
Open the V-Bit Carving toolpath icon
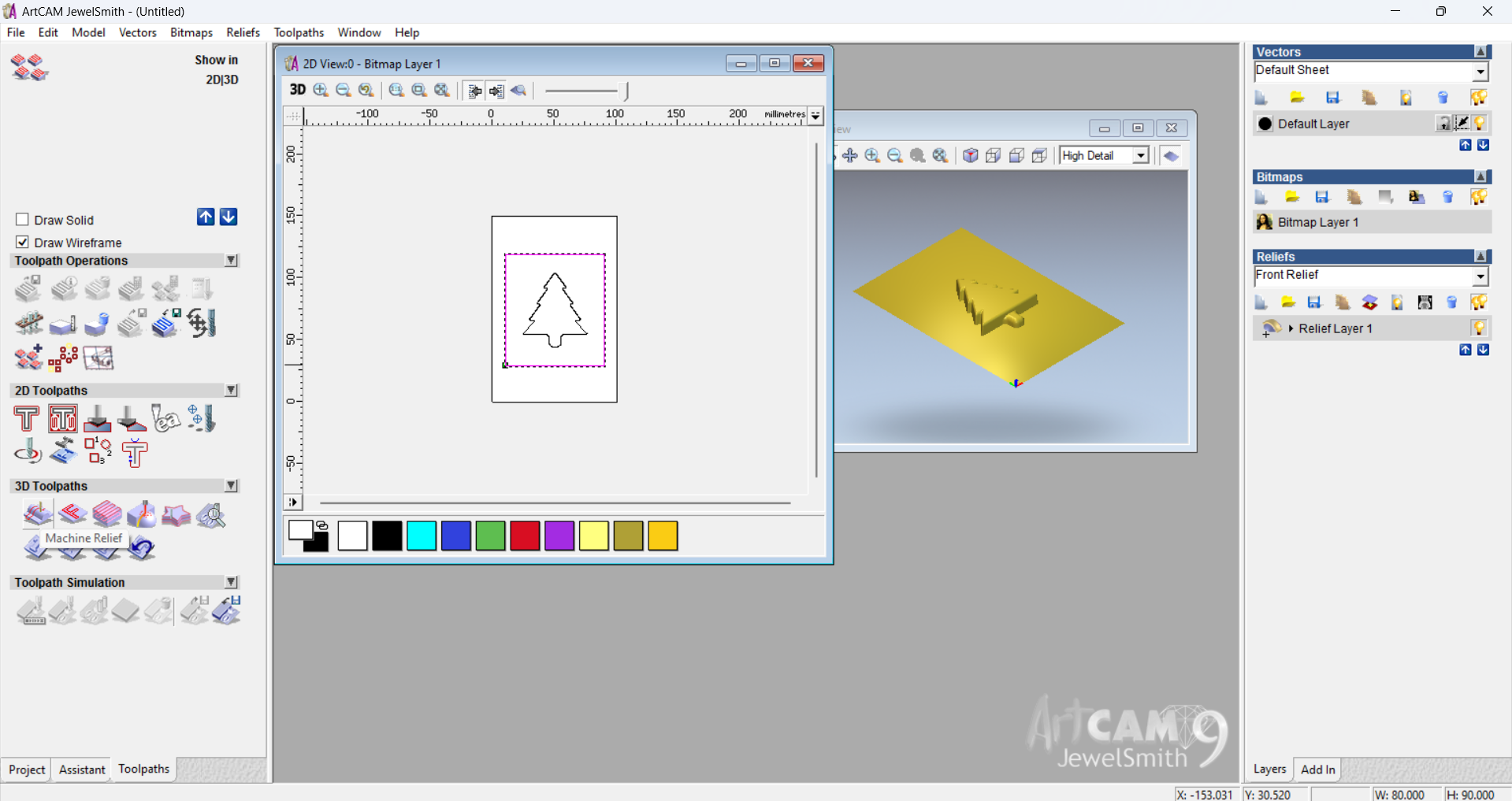click(97, 418)
